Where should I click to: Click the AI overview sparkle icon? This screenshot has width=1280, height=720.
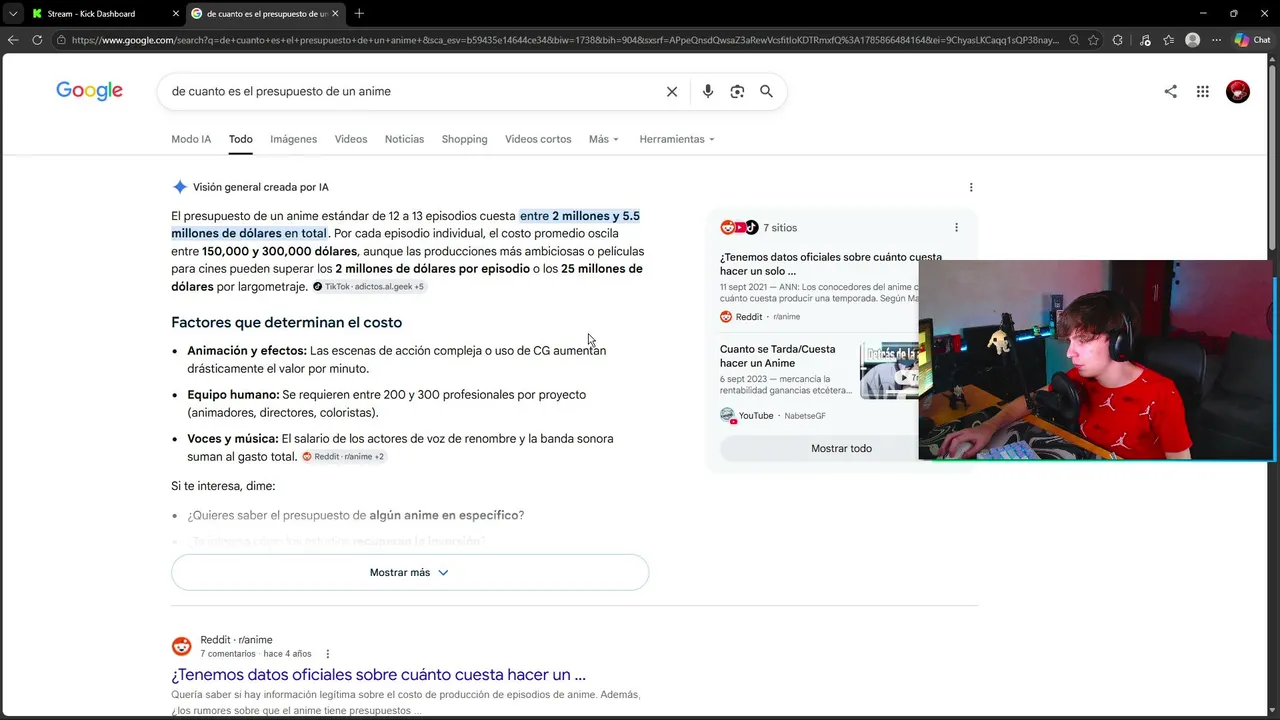179,187
